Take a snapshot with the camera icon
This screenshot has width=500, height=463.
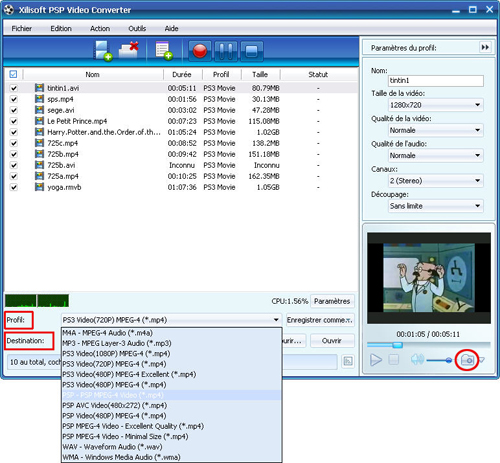point(467,360)
